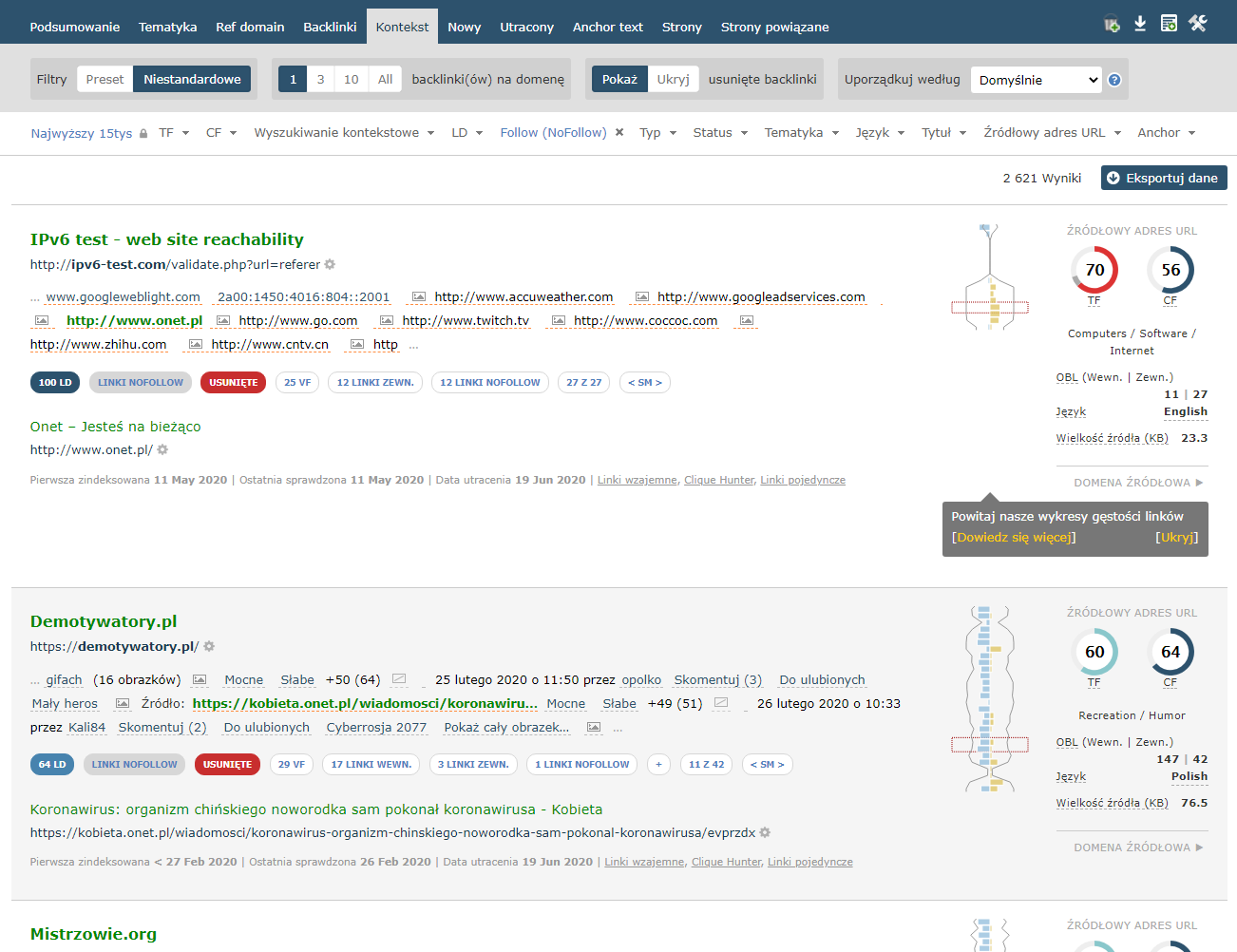
Task: Open the Clique Hunter link in first result
Action: [x=718, y=480]
